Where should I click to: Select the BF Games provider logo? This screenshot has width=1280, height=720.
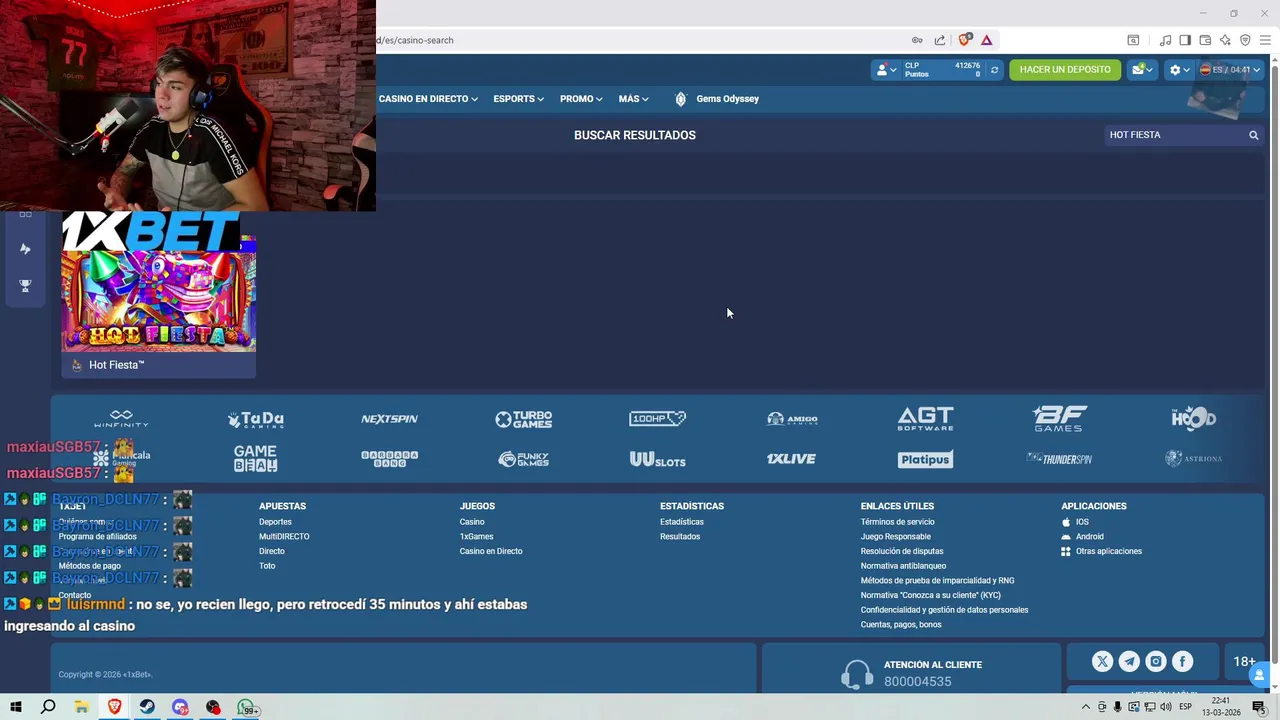[x=1059, y=419]
